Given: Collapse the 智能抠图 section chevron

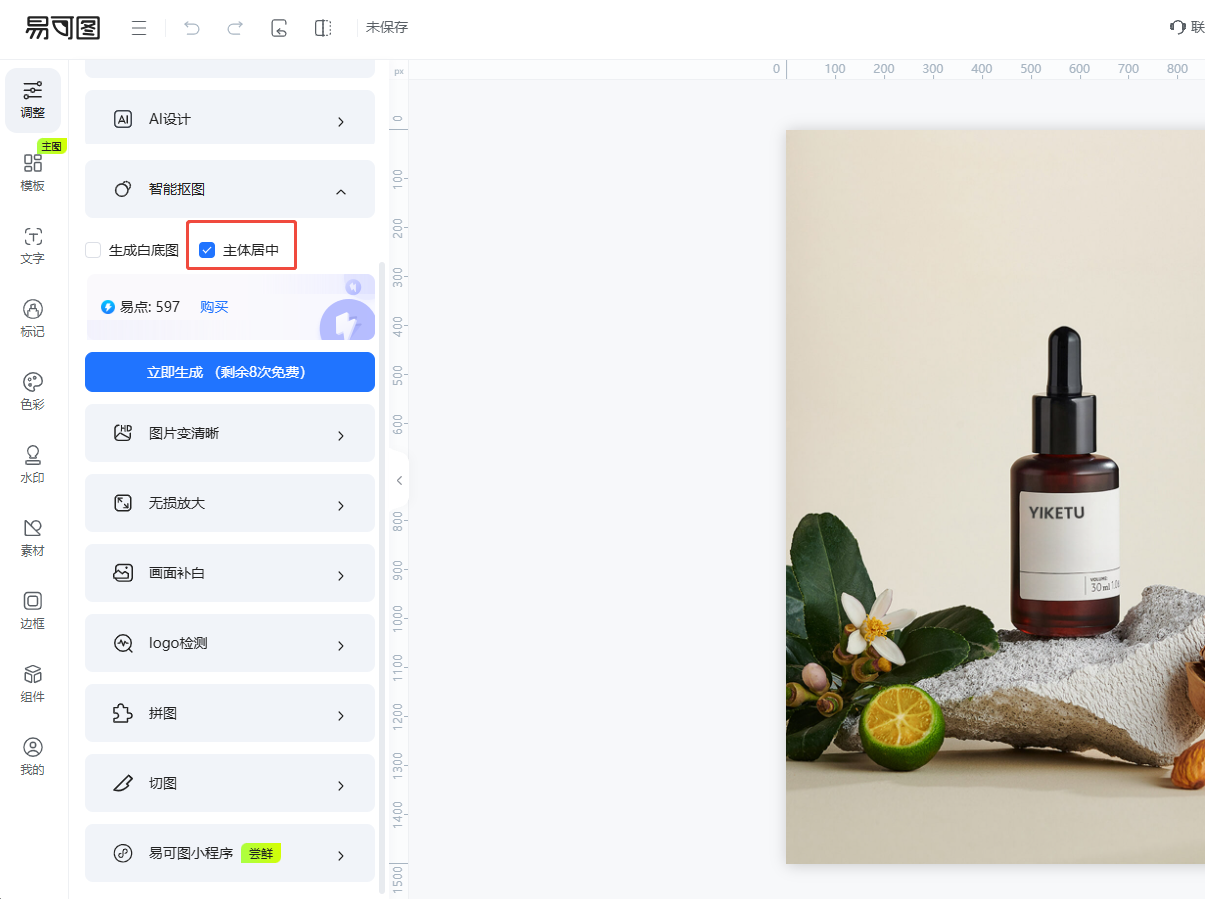Looking at the screenshot, I should pos(341,190).
